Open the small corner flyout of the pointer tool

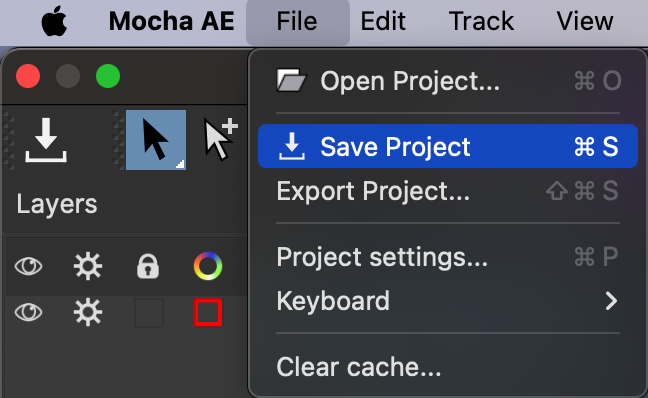[x=180, y=164]
